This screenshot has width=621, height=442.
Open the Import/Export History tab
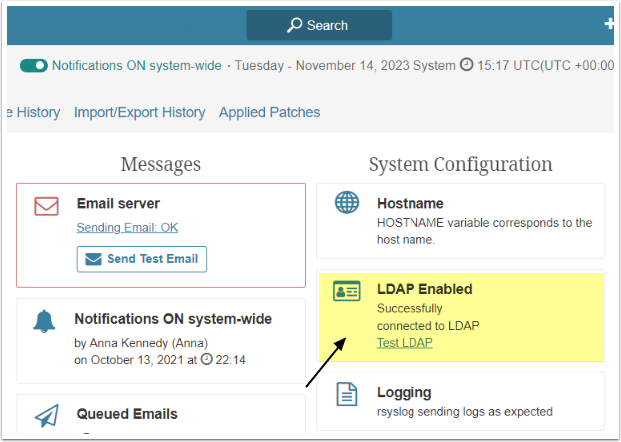pos(139,112)
